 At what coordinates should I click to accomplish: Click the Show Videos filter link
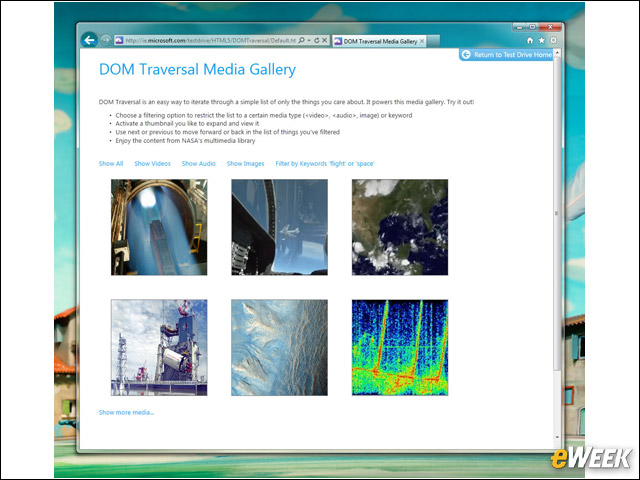click(x=152, y=164)
